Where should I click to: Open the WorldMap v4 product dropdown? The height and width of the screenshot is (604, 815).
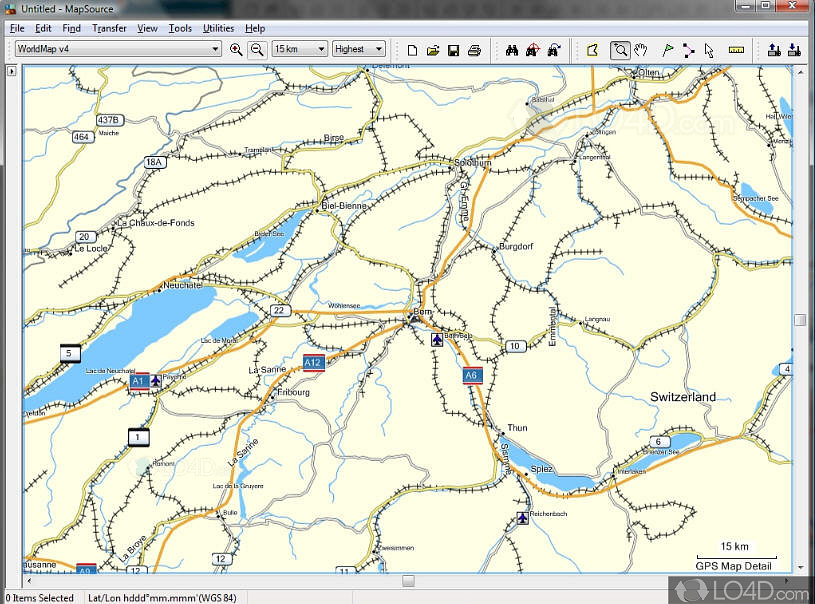tap(215, 49)
